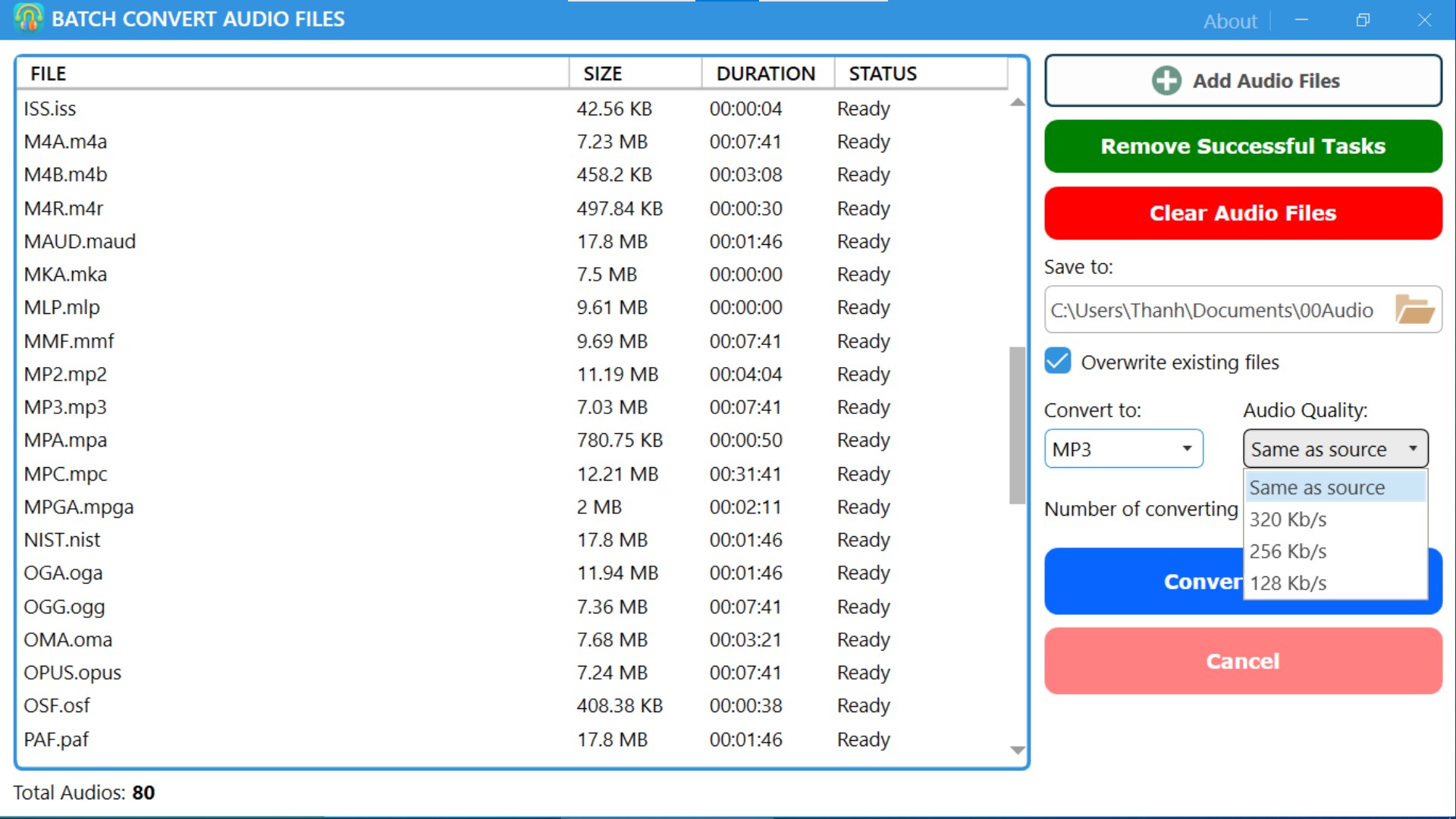Viewport: 1456px width, 819px height.
Task: Pick 256 Kb/s audio quality option
Action: click(x=1335, y=551)
